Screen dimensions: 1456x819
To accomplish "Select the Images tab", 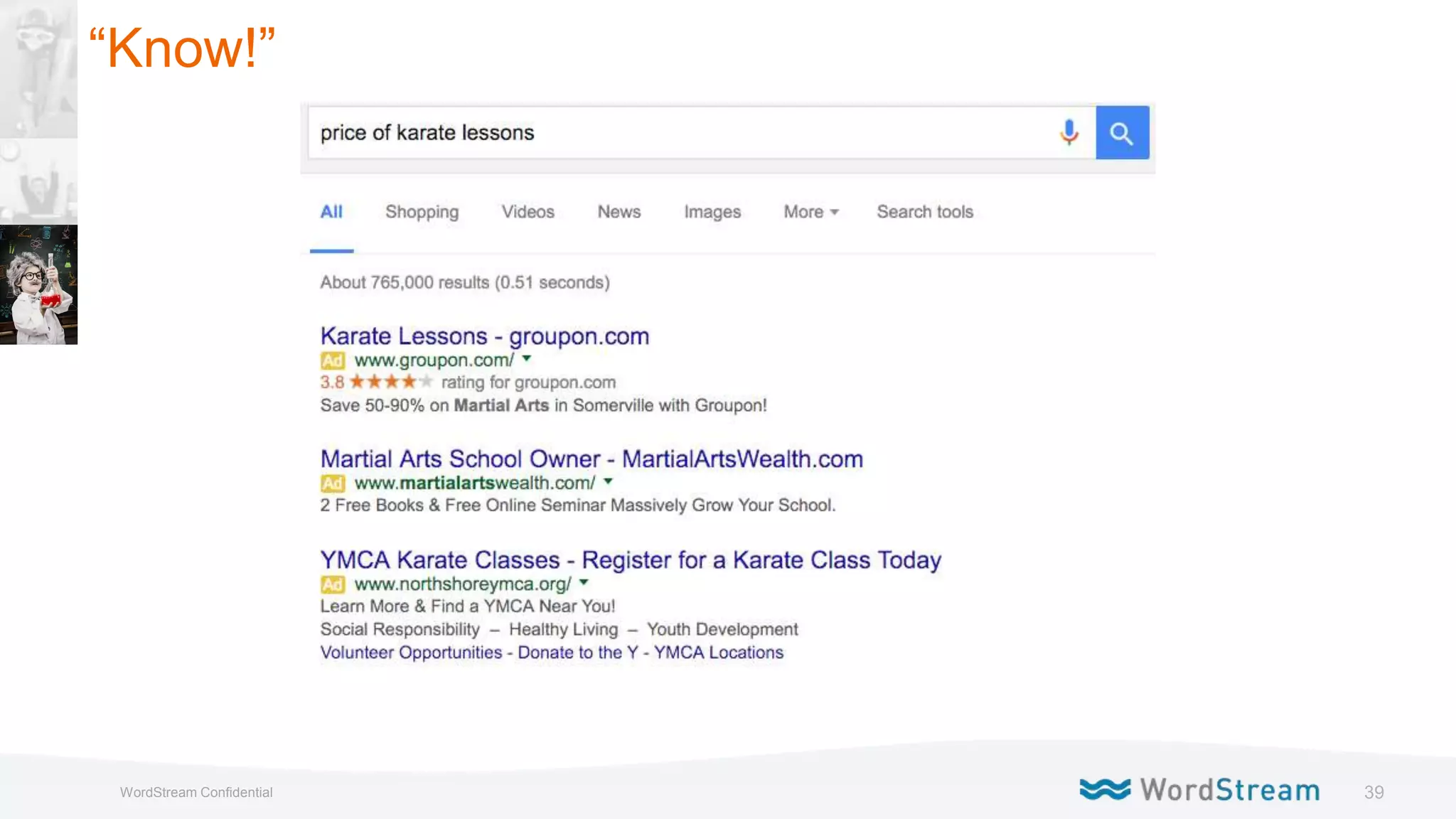I will pos(712,212).
